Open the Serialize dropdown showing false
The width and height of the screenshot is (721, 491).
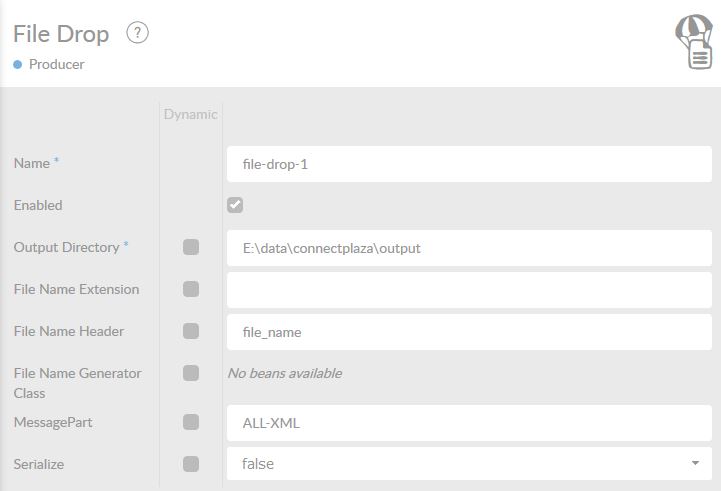pyautogui.click(x=469, y=464)
